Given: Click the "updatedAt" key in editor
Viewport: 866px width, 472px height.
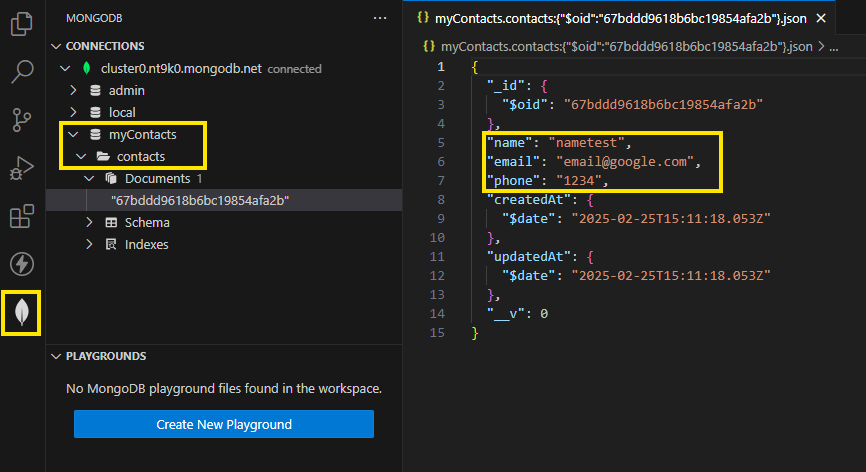Looking at the screenshot, I should [529, 257].
